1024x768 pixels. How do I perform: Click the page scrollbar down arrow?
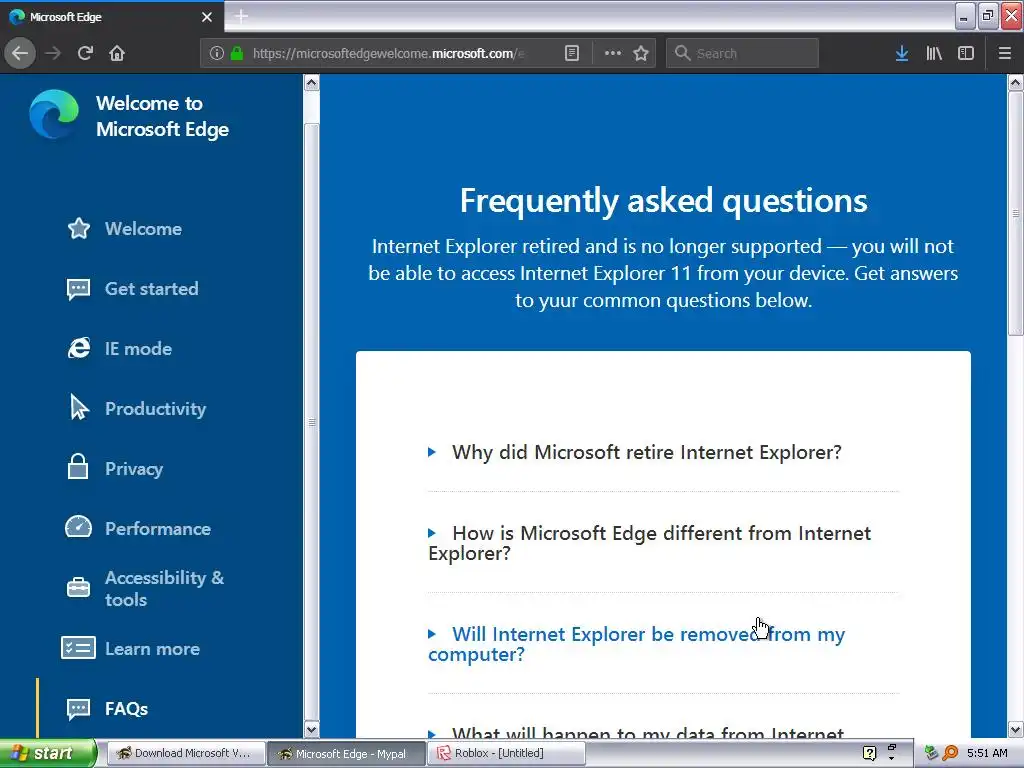(x=1016, y=729)
